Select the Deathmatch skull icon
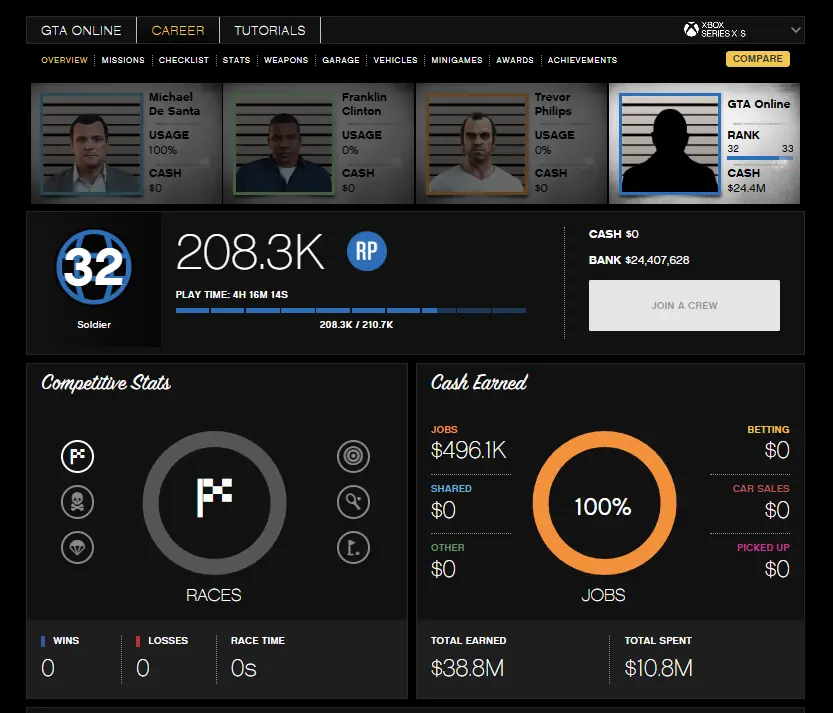 click(78, 502)
